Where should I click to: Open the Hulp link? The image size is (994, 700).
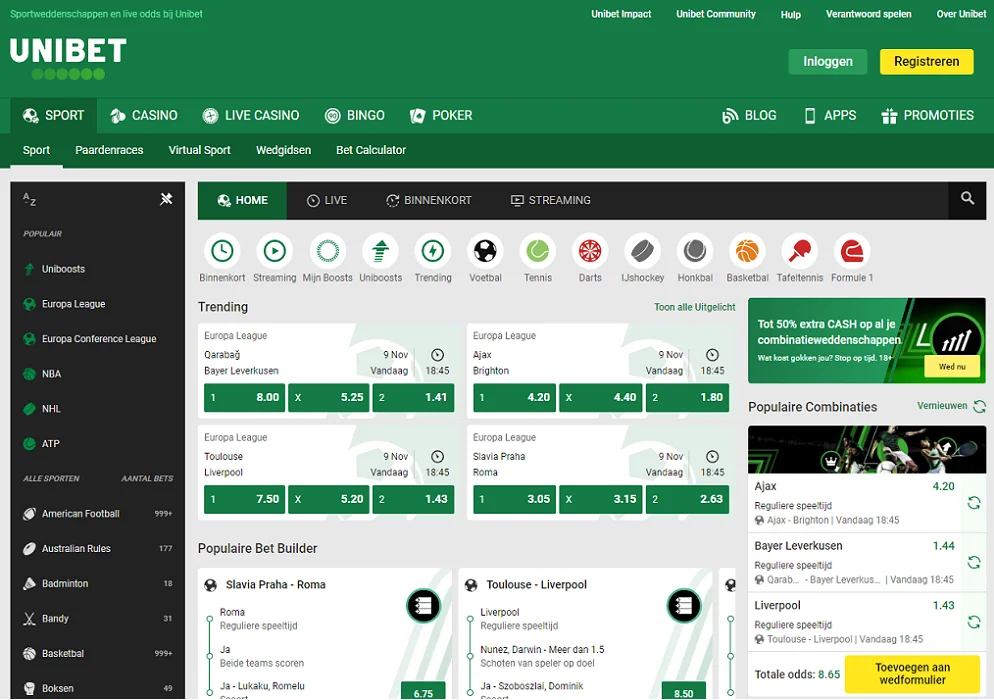tap(791, 14)
